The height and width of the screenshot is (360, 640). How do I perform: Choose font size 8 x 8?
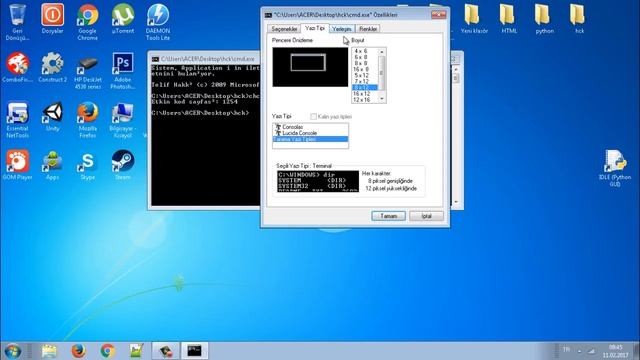click(x=361, y=63)
